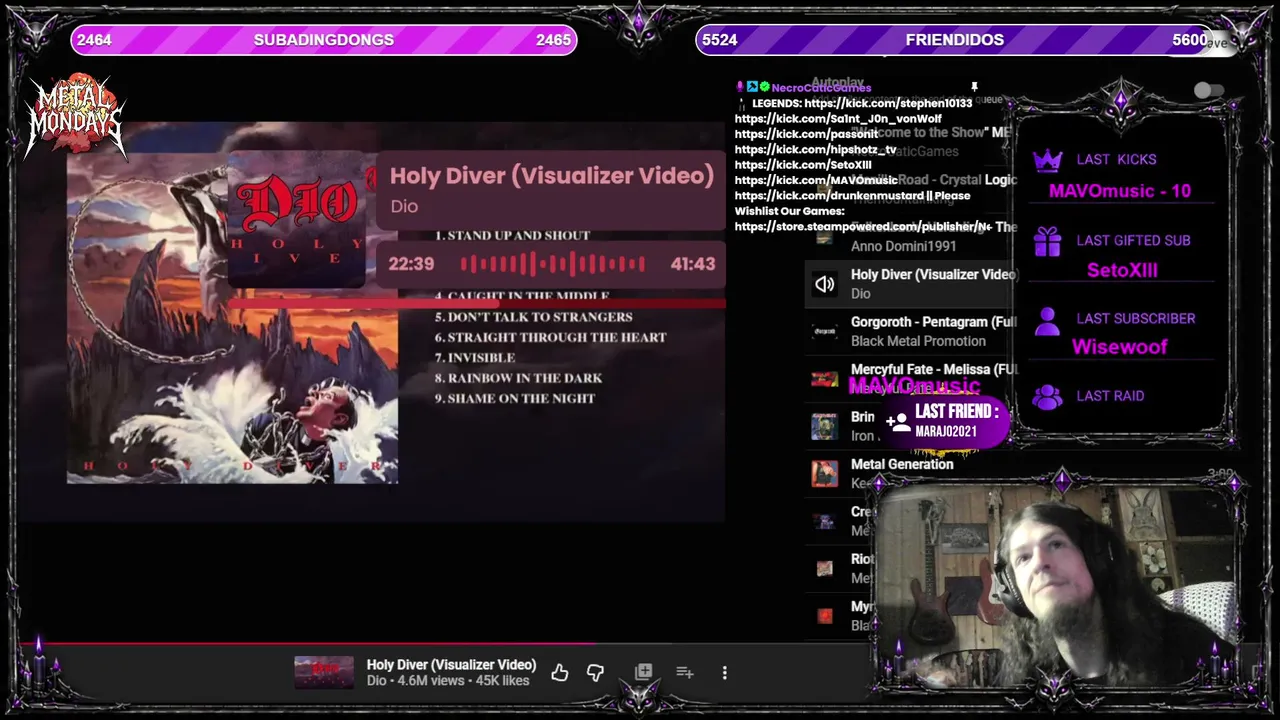Click the Last Kicks crown icon
This screenshot has height=720, width=1280.
tap(1047, 160)
